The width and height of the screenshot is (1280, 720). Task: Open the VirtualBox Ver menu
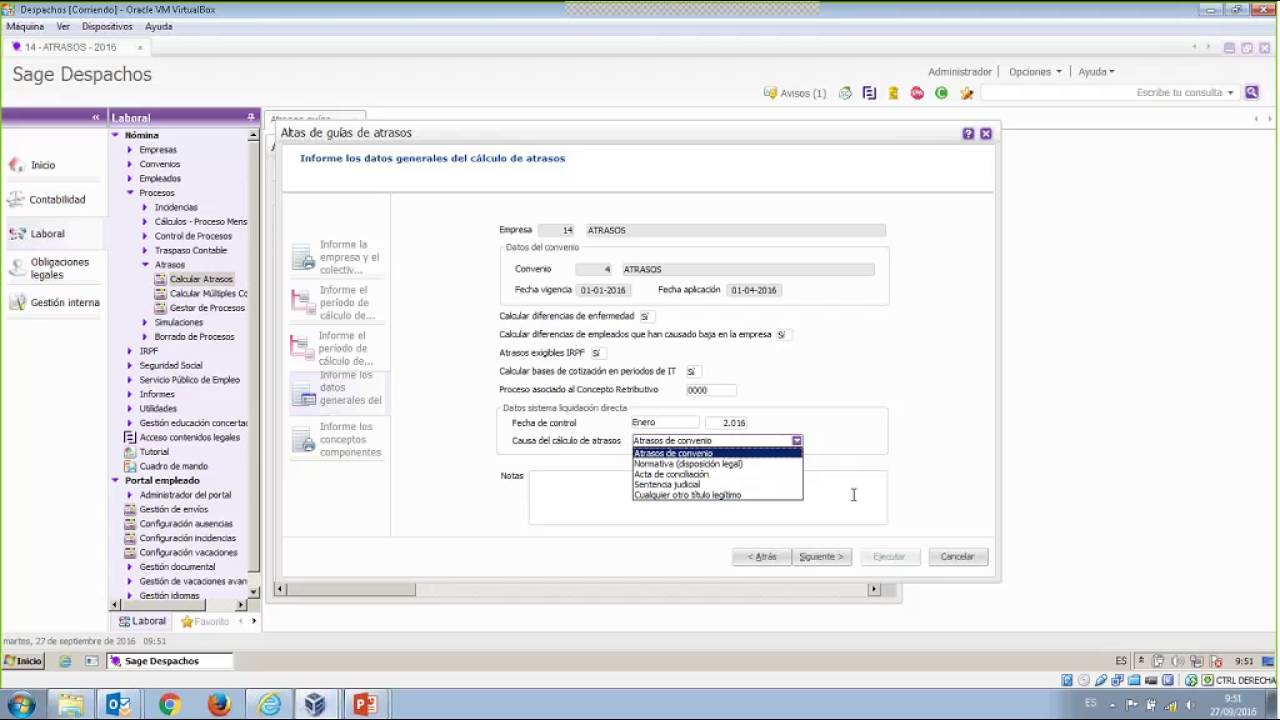pos(63,27)
